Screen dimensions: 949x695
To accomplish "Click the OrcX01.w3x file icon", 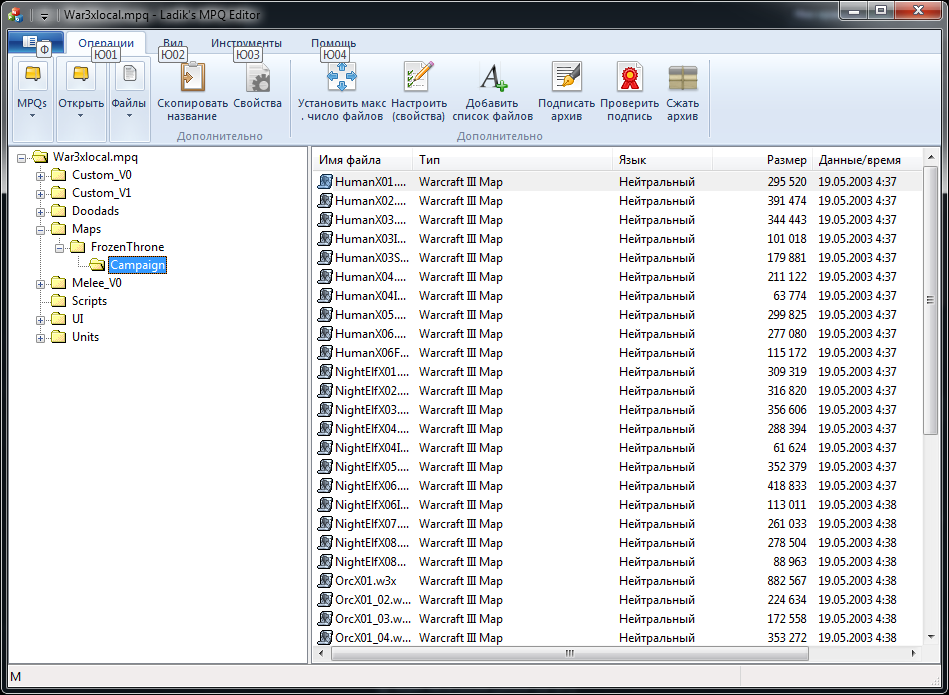I will click(x=326, y=581).
